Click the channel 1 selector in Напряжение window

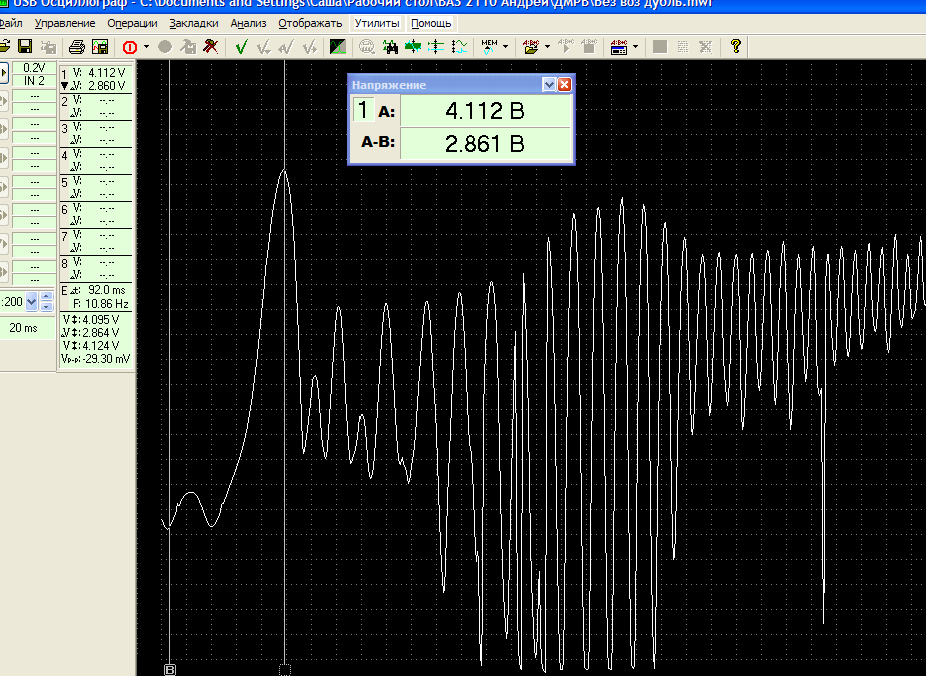363,110
